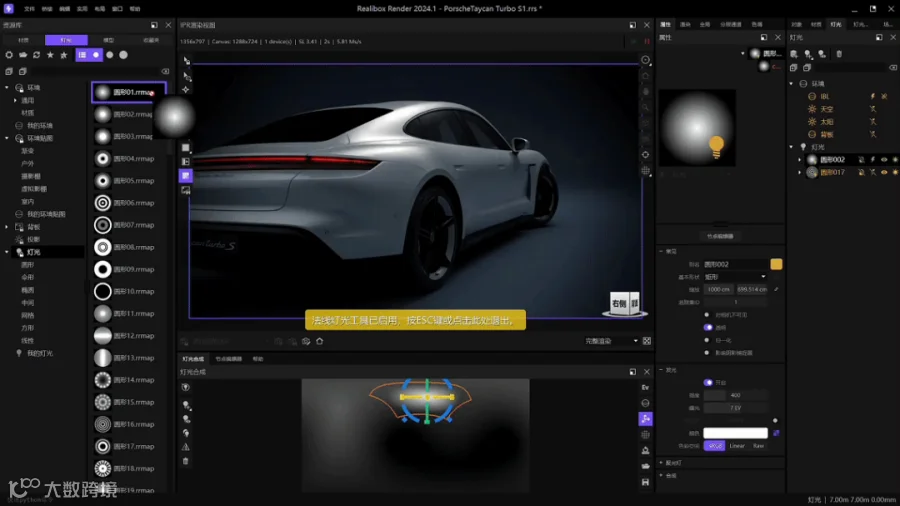Select the Linear color space button
Screen dimensions: 900x506
coord(737,446)
